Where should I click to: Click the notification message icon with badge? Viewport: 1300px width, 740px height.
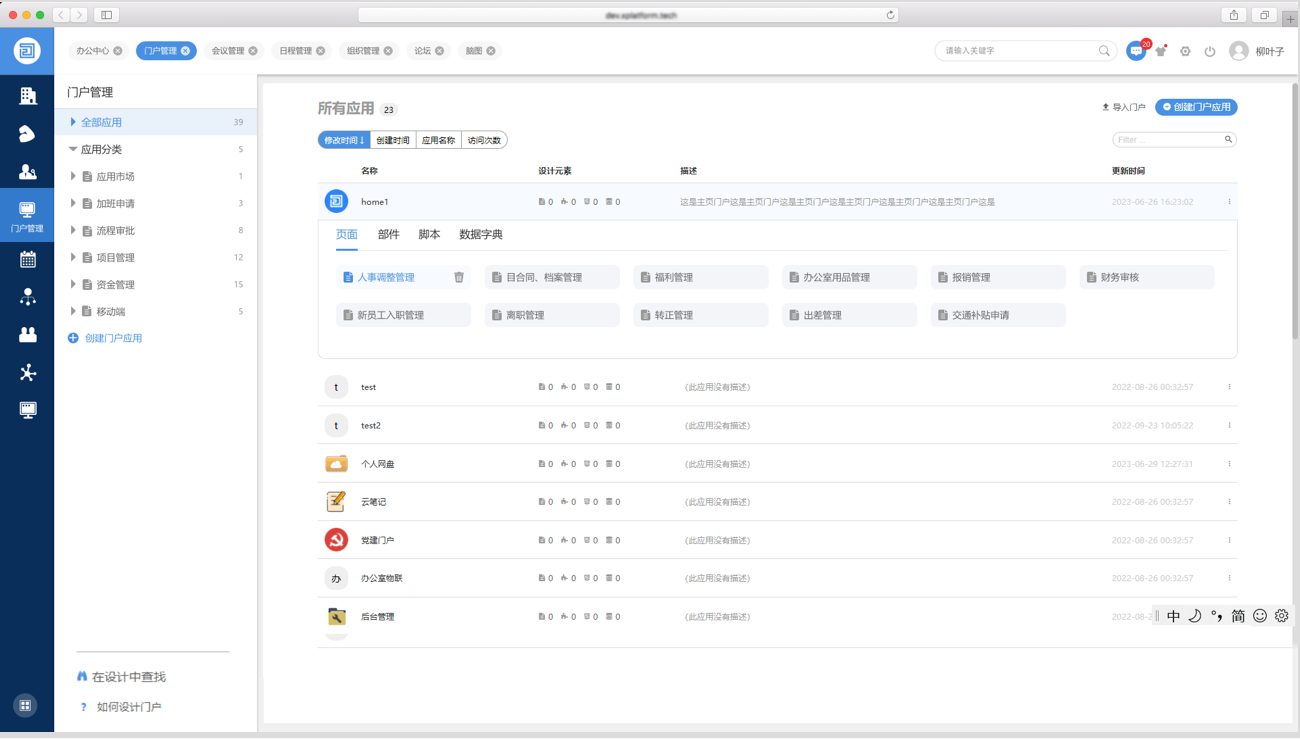pyautogui.click(x=1136, y=51)
